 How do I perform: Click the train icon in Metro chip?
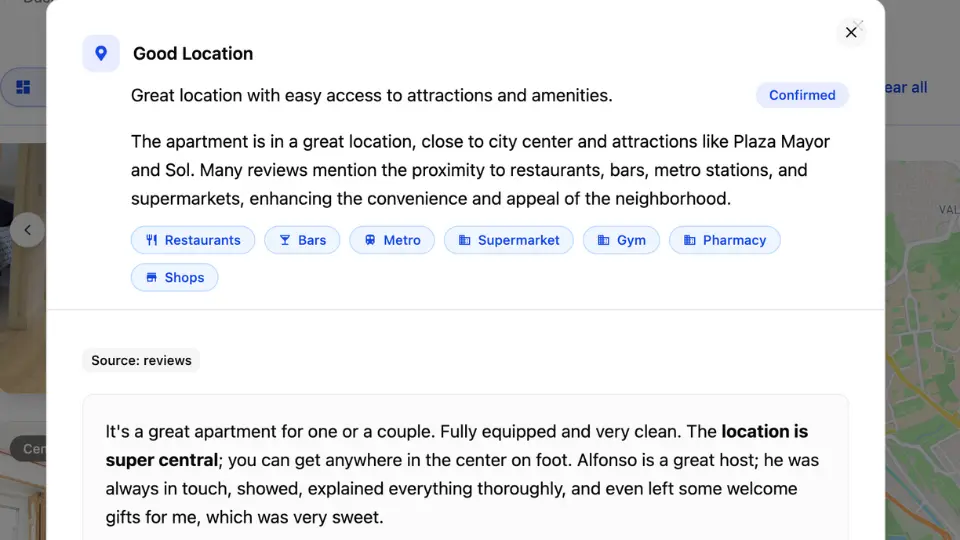(x=370, y=240)
